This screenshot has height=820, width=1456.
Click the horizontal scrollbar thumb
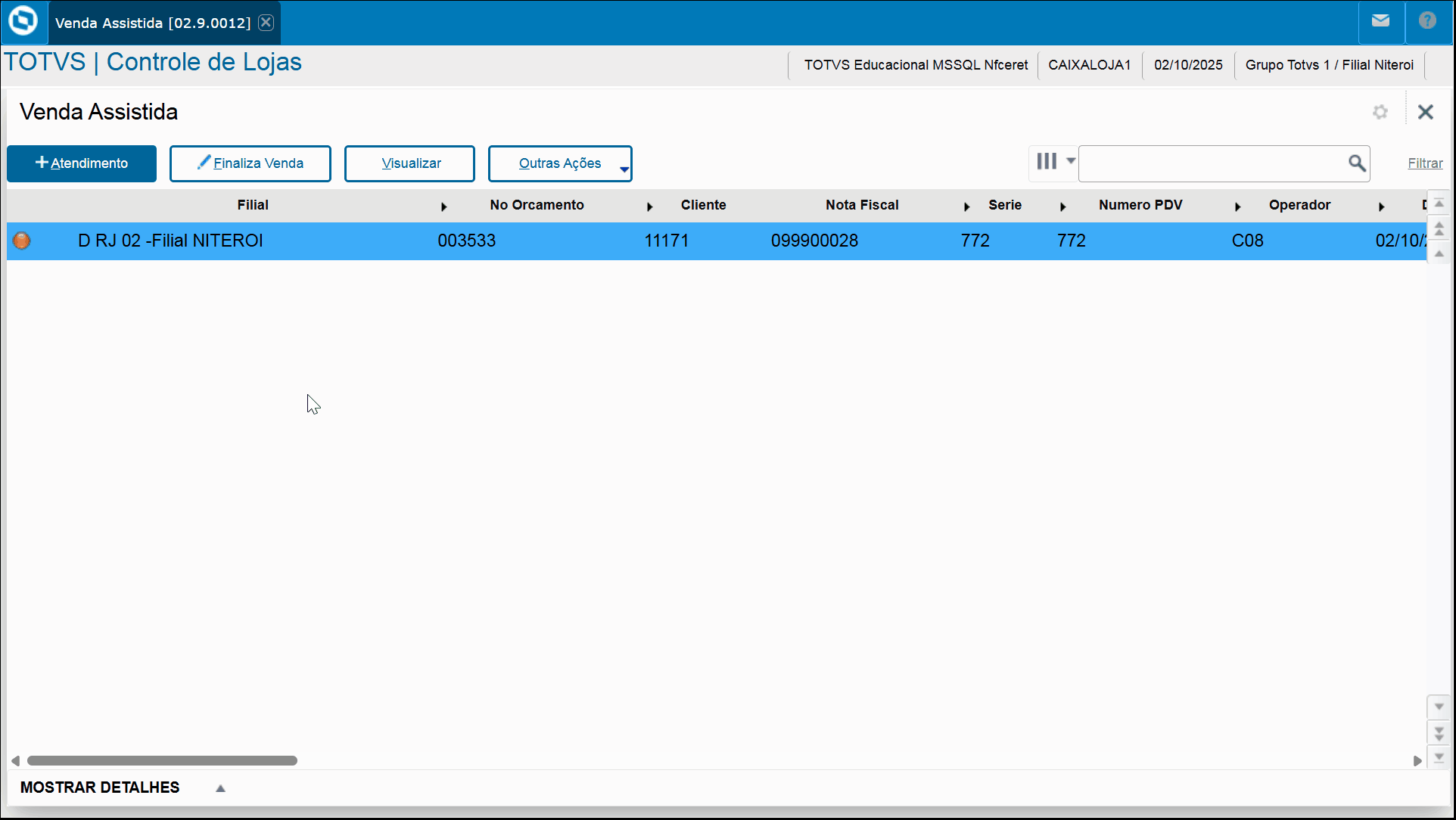(162, 760)
